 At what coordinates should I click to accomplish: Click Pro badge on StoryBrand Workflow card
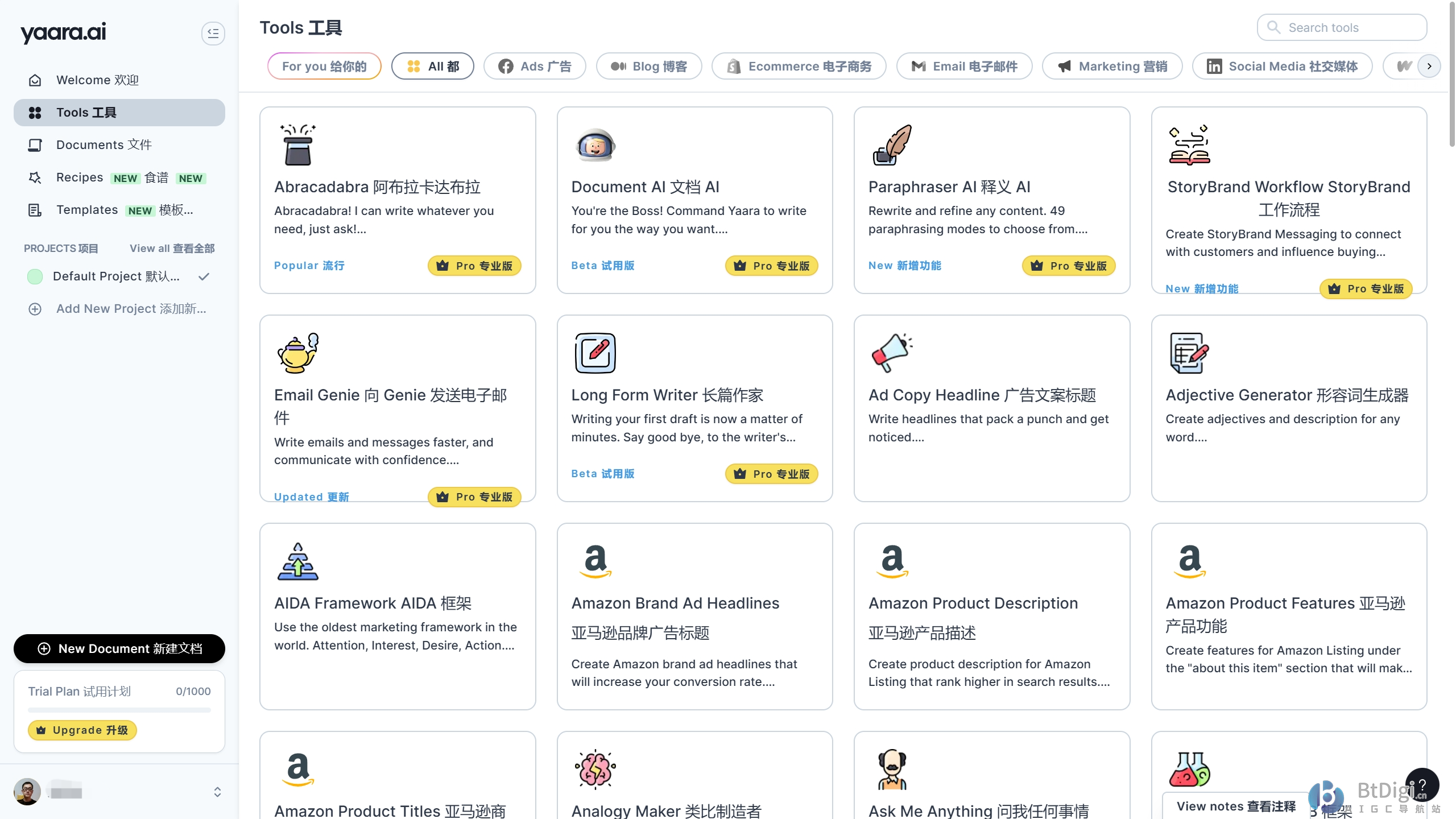(x=1366, y=289)
